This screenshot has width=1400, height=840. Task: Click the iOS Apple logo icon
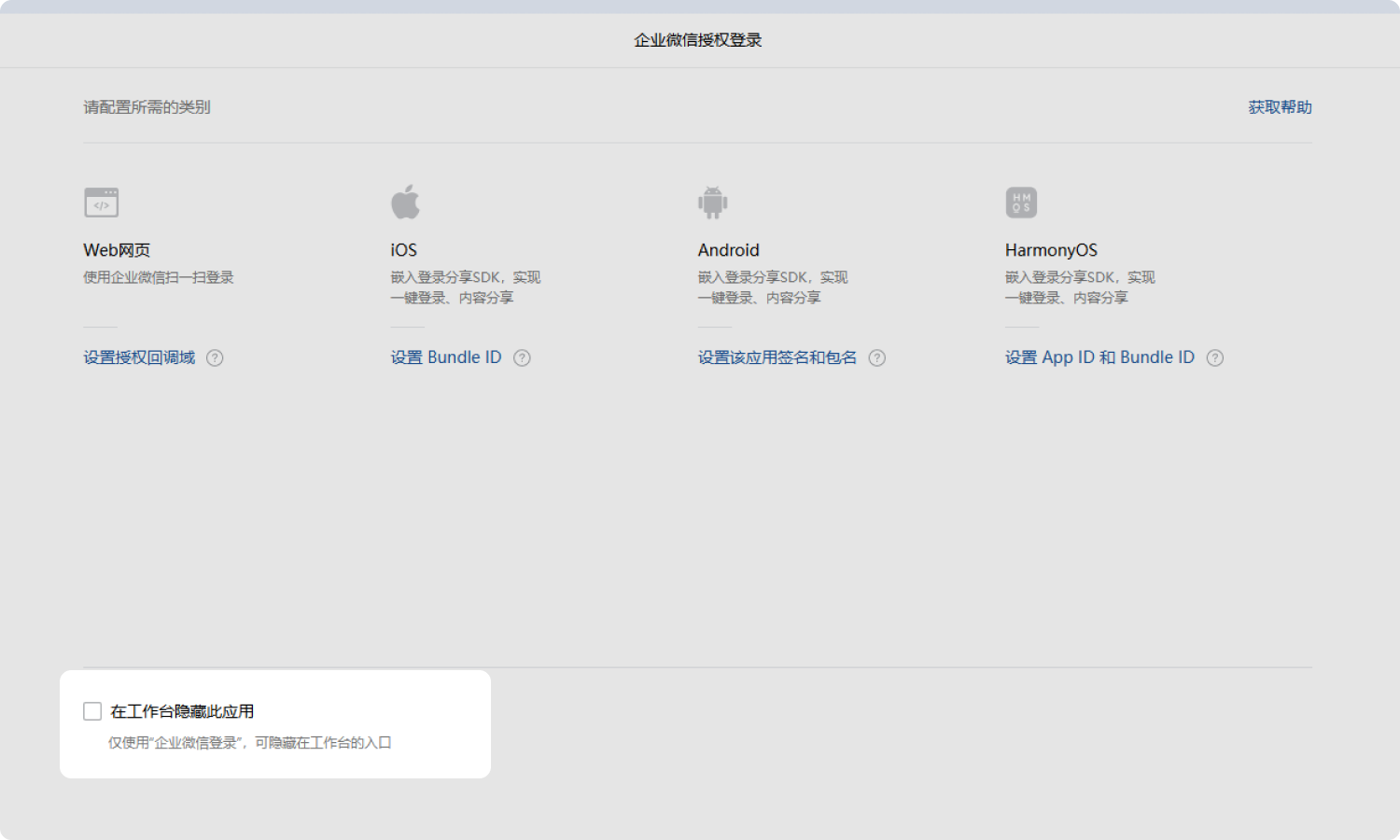coord(405,202)
